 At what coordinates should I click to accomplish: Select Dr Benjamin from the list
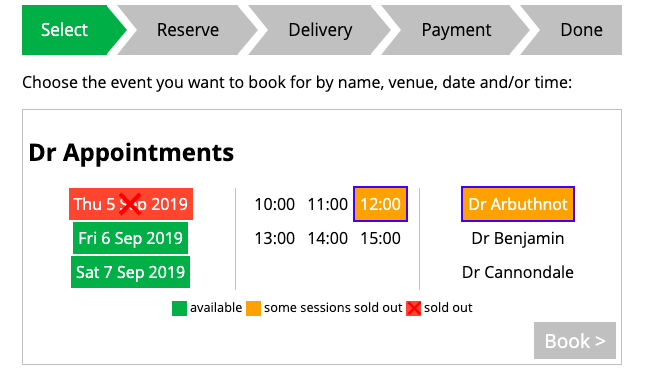point(518,238)
